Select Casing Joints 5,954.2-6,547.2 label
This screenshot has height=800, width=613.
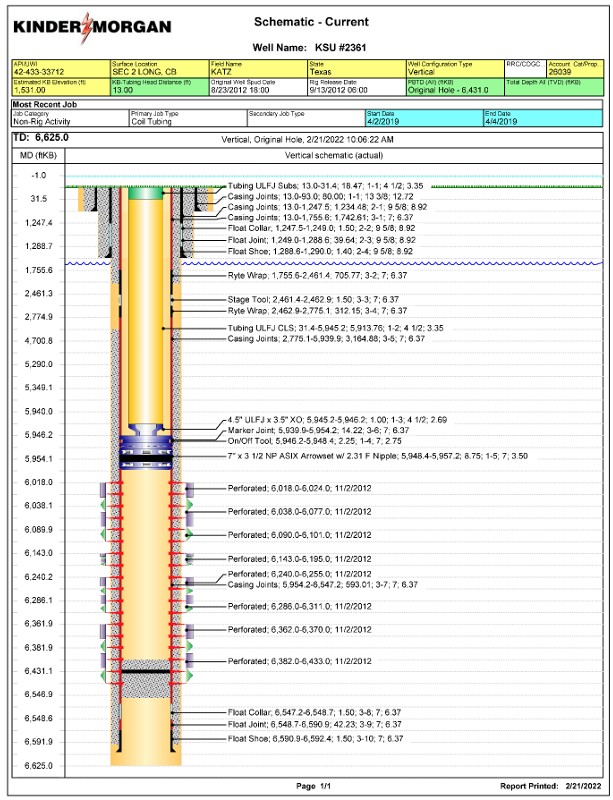point(323,585)
